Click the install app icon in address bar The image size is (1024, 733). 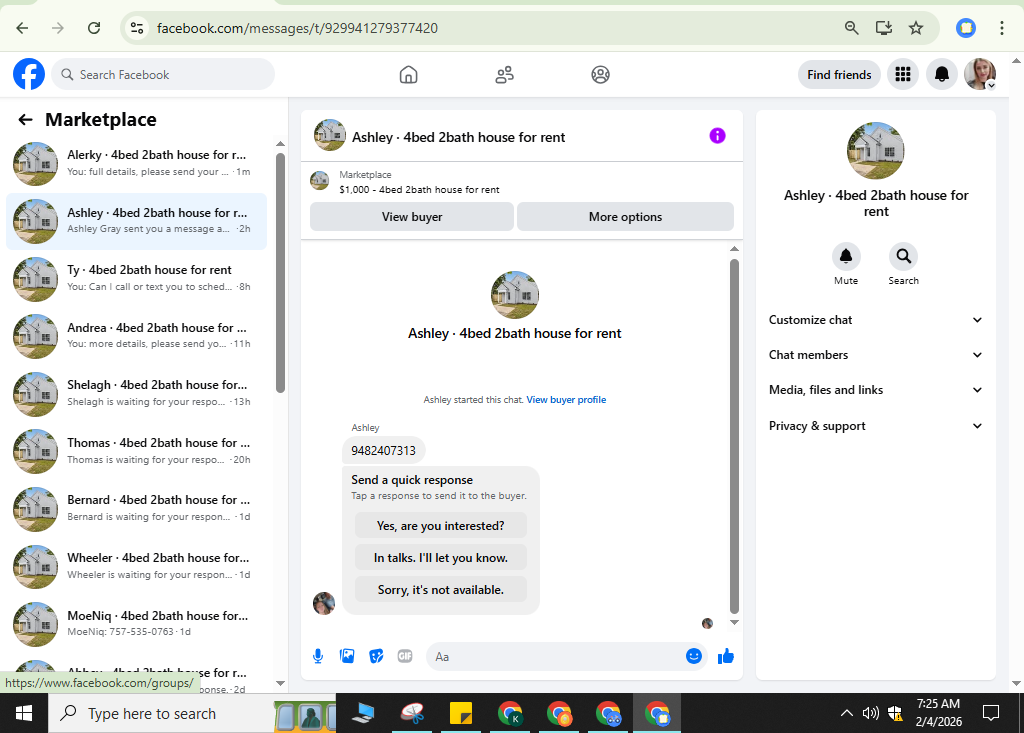pyautogui.click(x=884, y=28)
